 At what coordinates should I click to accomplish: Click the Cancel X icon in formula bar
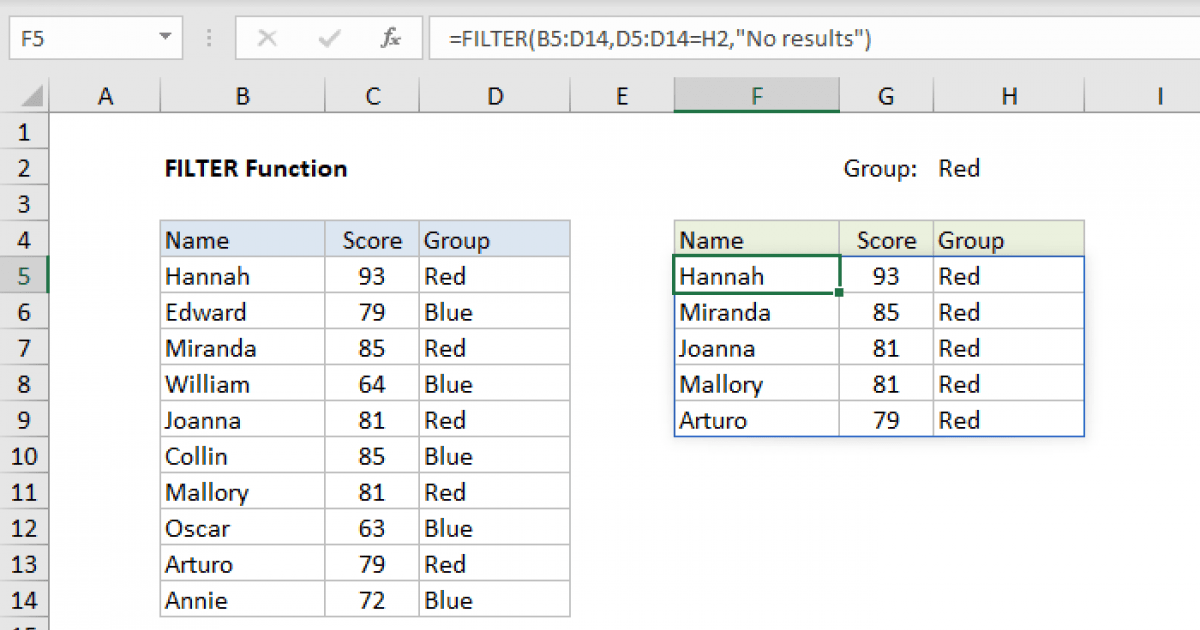267,39
